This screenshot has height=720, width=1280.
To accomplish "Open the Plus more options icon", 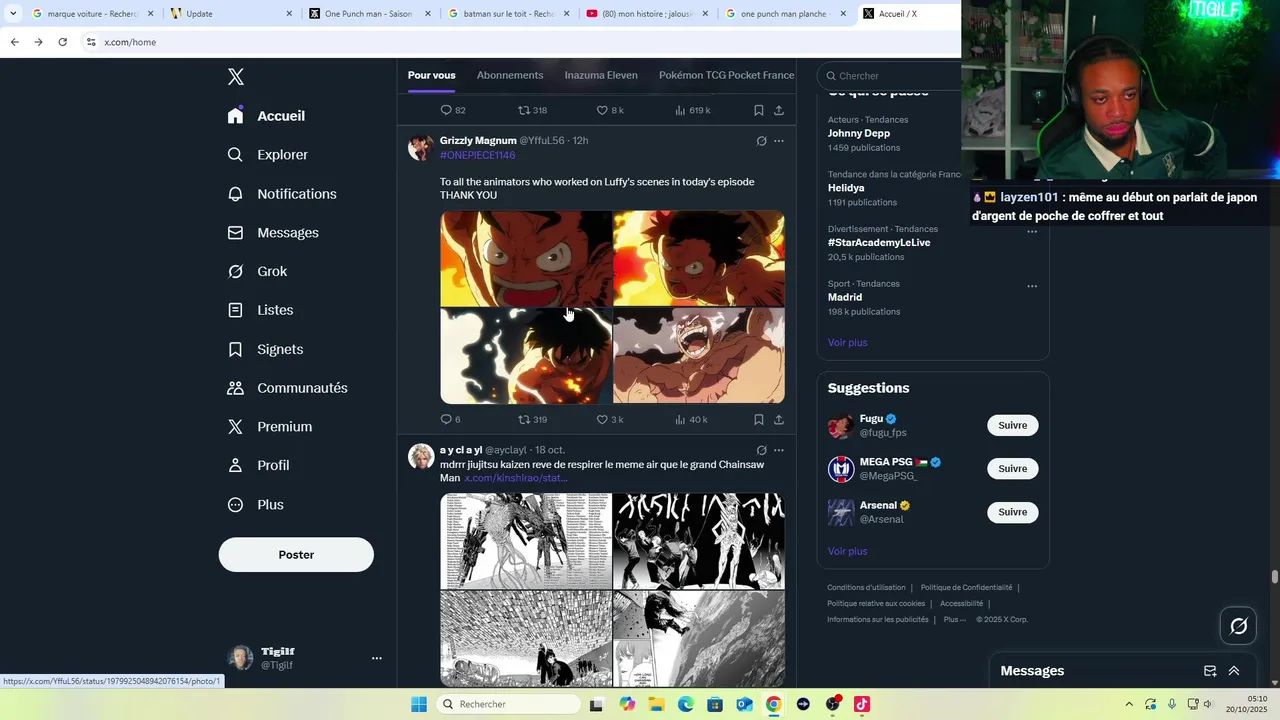I will [x=235, y=505].
